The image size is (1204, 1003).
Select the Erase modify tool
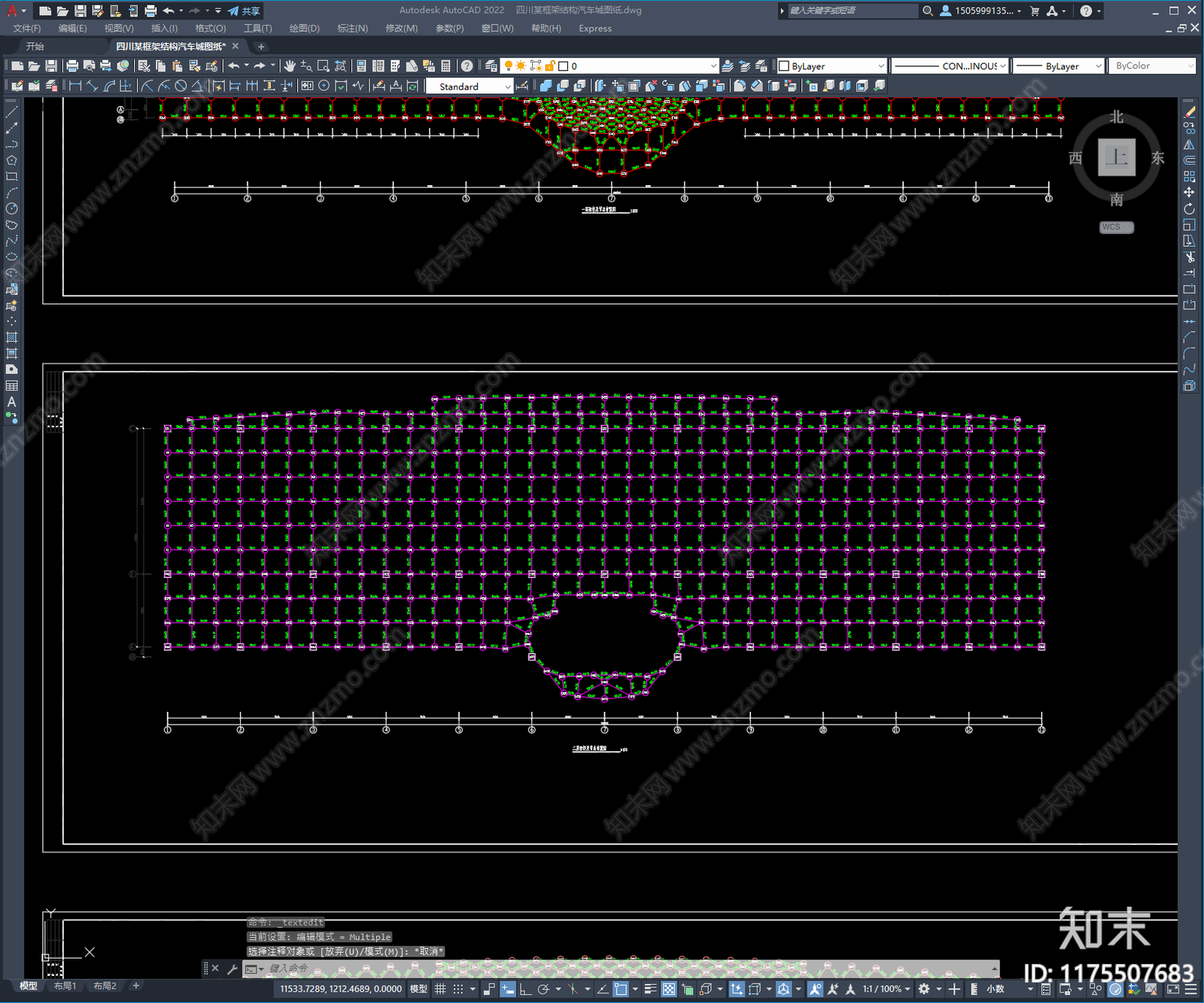(x=1189, y=112)
